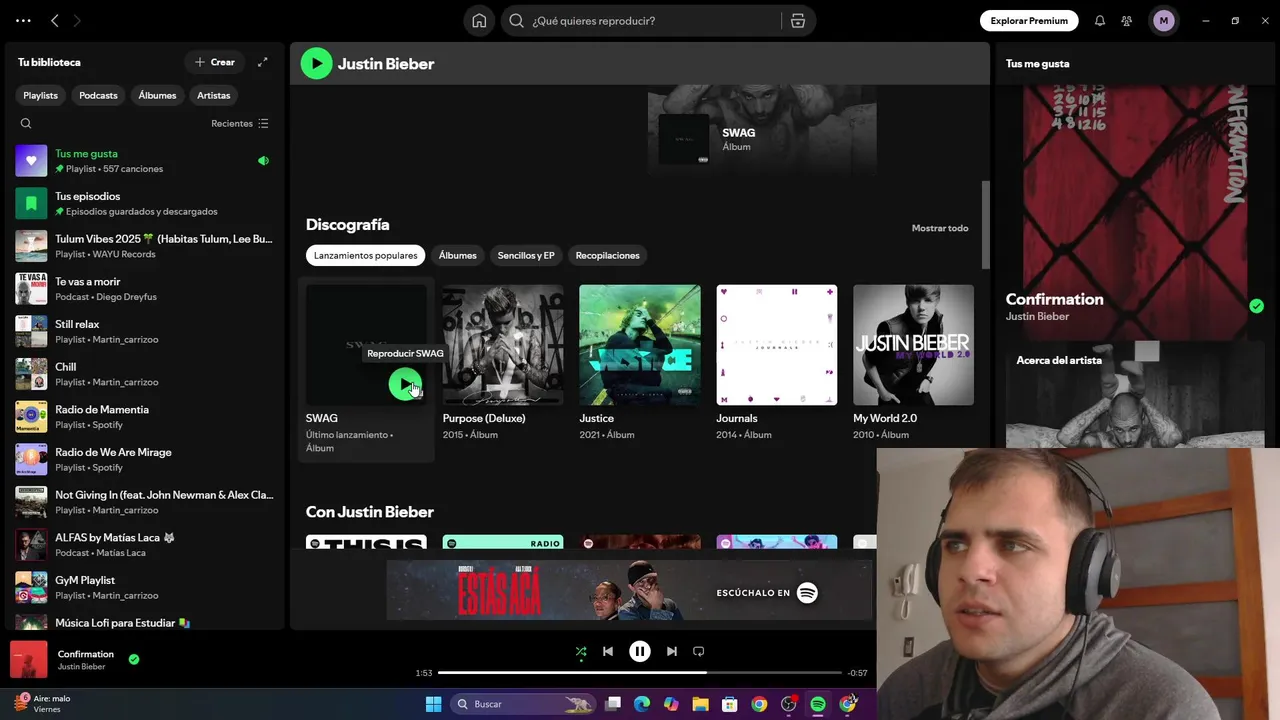Open Justin Bieber link under now-playing title
This screenshot has height=720, width=1280.
click(x=81, y=667)
